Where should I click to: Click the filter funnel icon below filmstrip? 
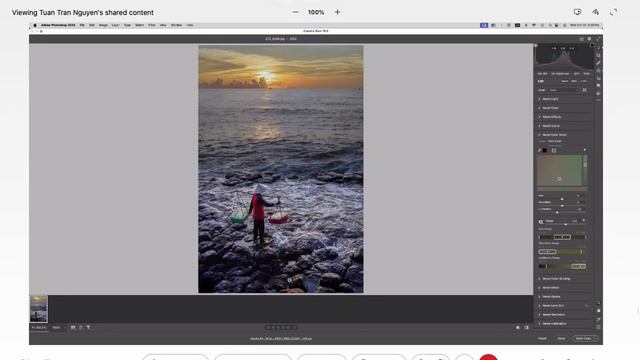pos(88,327)
